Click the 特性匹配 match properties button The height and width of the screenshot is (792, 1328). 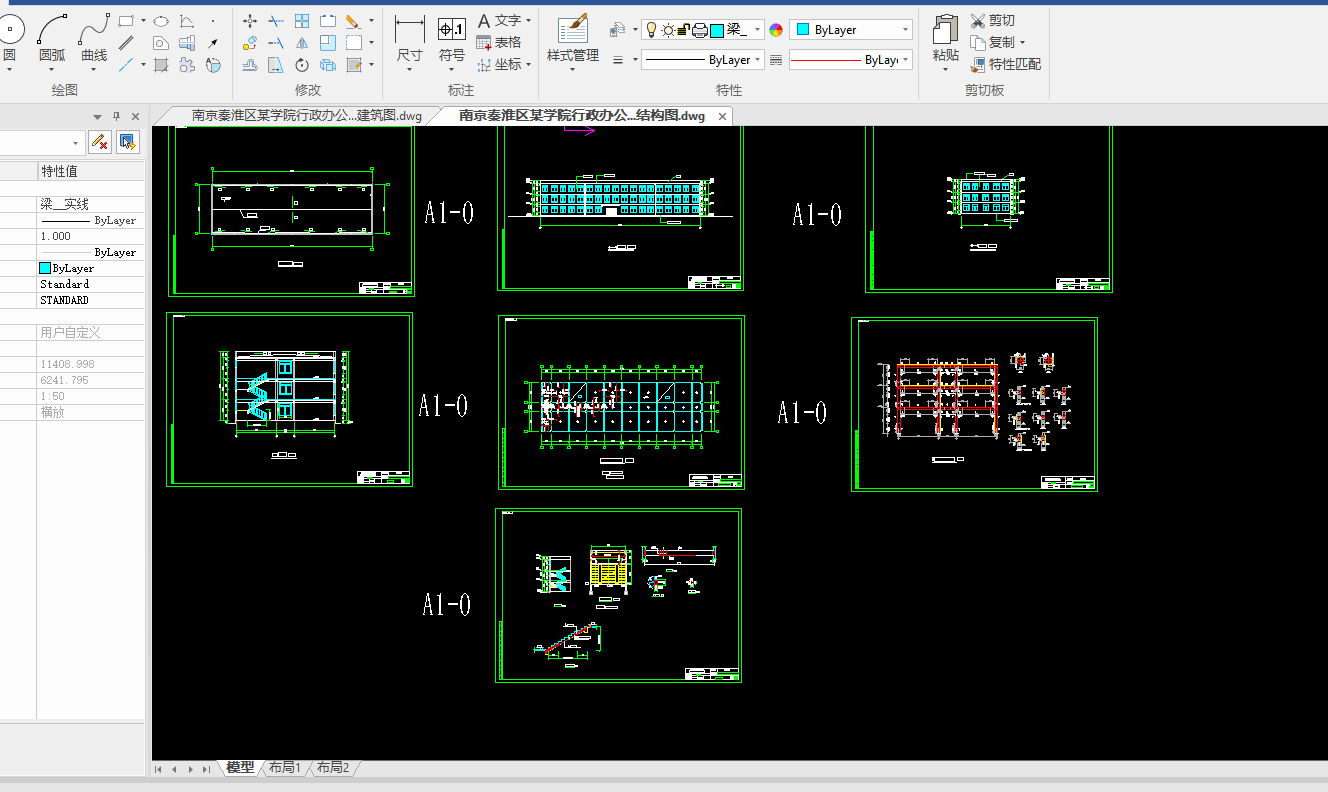1005,65
